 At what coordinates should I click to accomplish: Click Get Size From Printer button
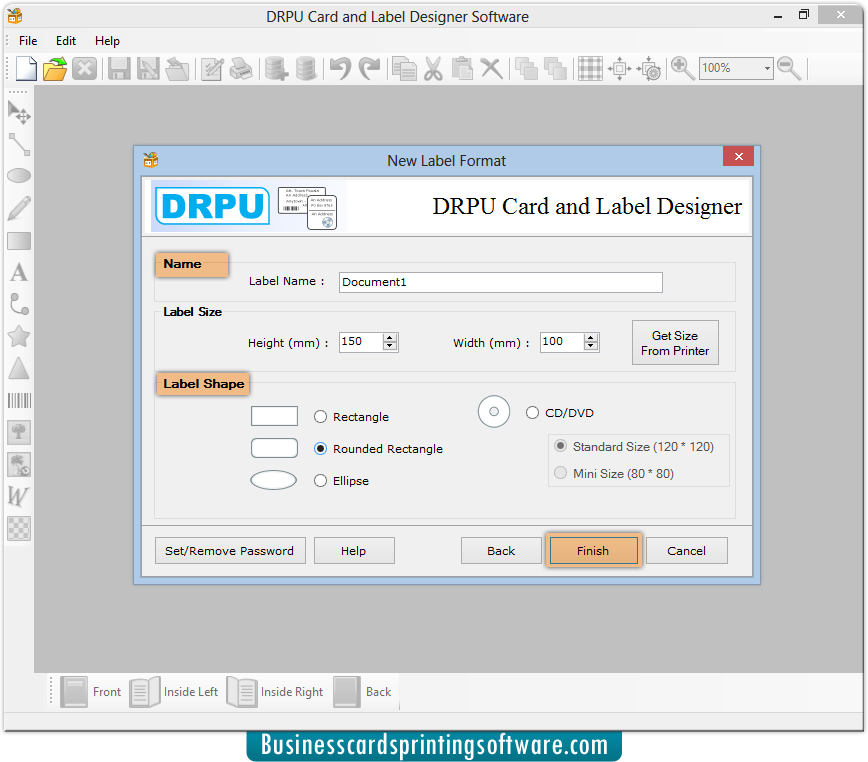point(675,343)
